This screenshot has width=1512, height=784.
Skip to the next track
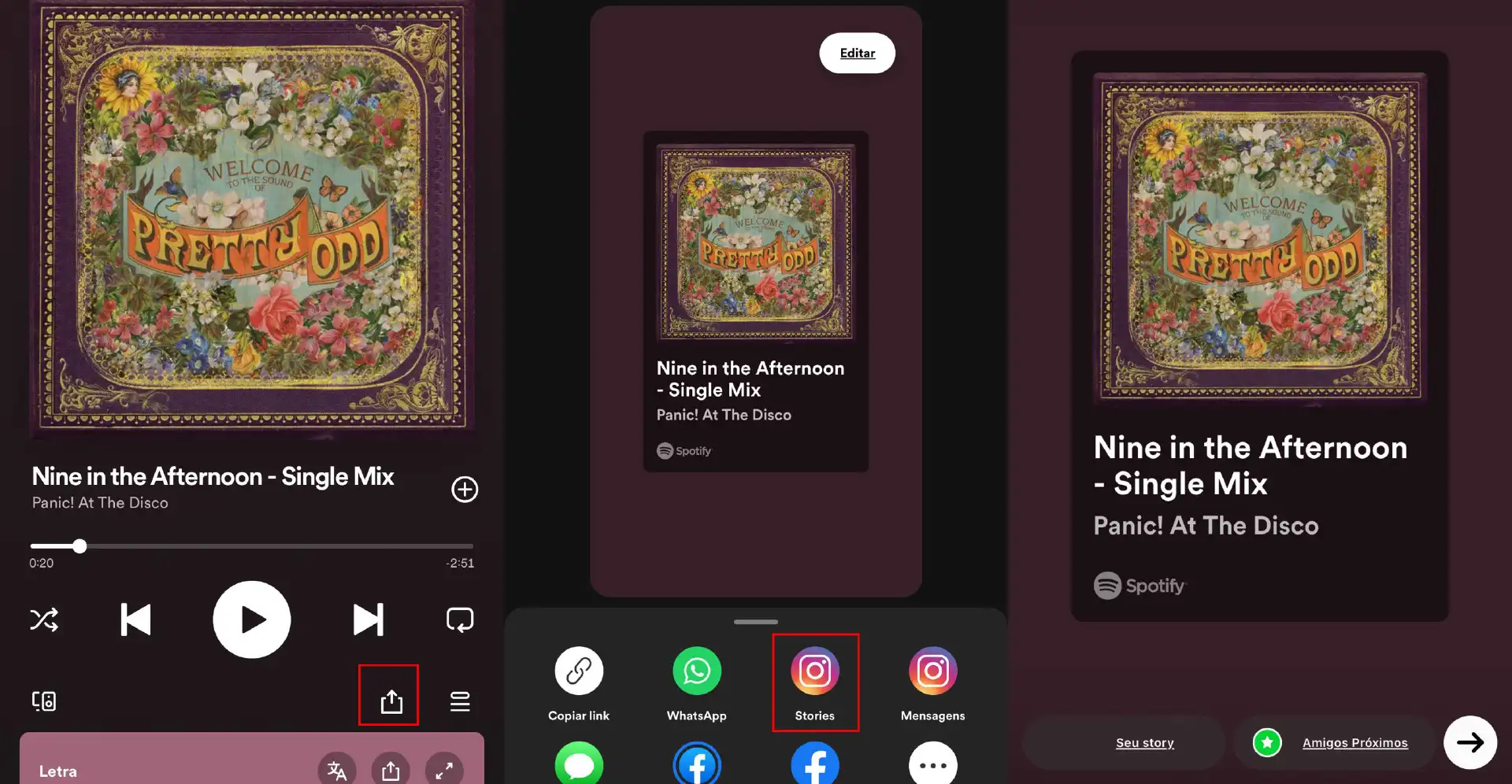click(x=368, y=620)
